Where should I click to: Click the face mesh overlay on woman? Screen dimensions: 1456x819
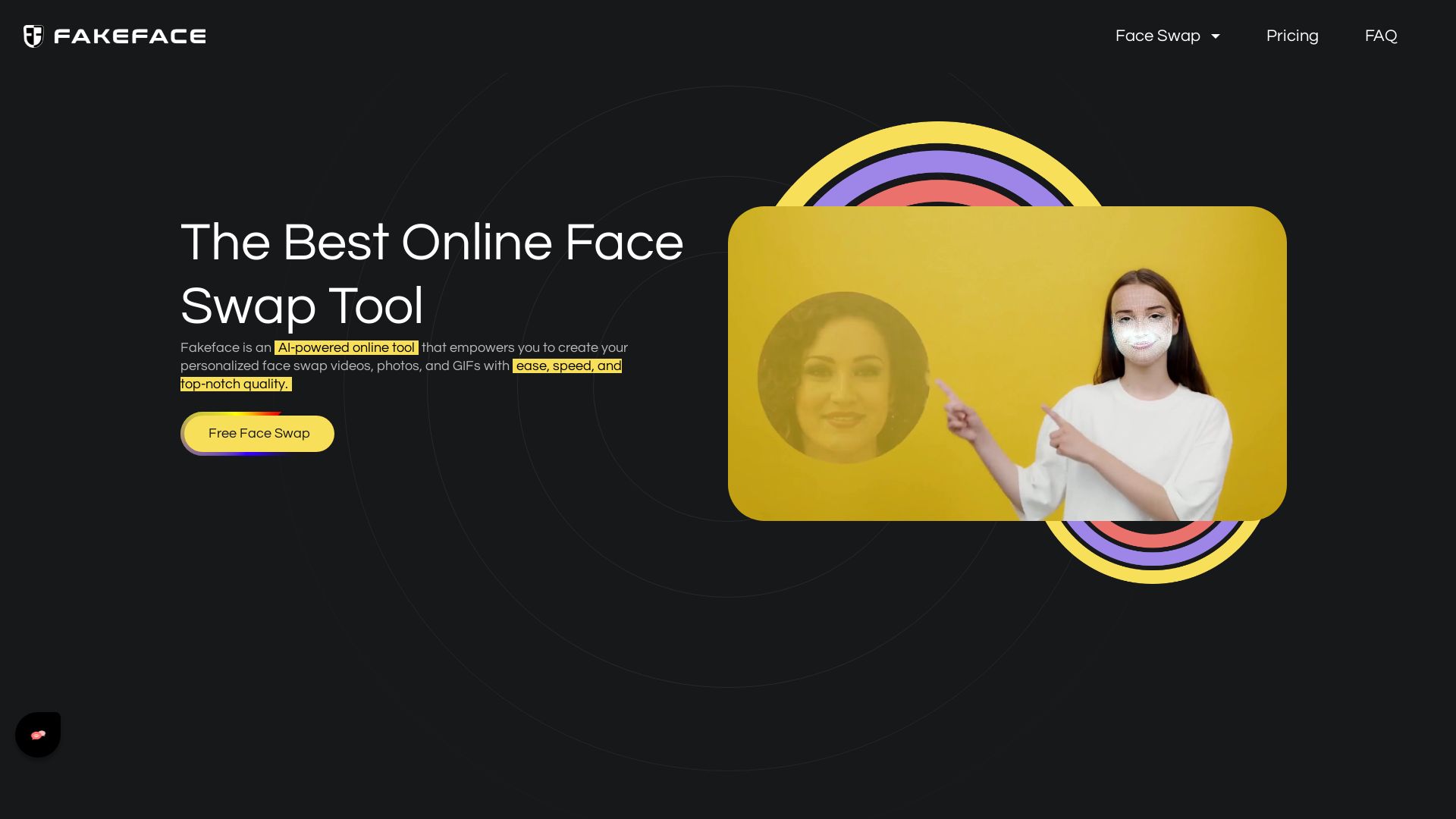1141,334
